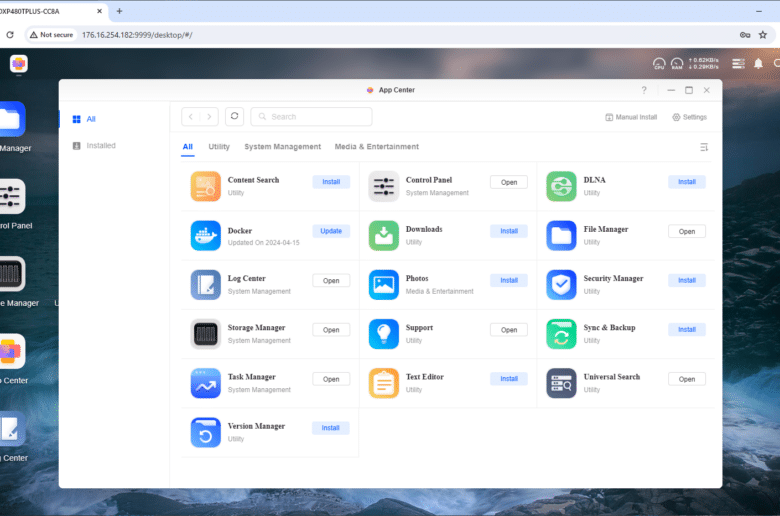Screen dimensions: 780x516
Task: Click the Content Search app icon
Action: [205, 186]
